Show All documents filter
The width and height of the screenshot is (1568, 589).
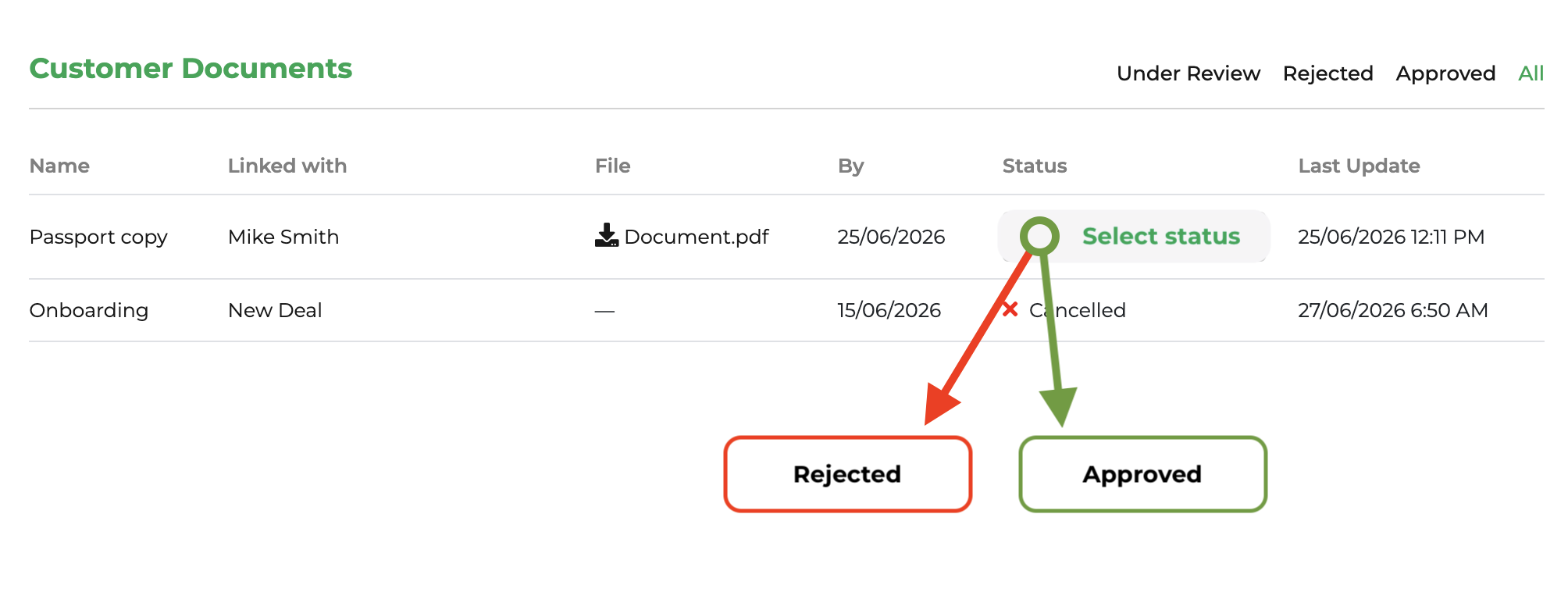click(x=1531, y=73)
